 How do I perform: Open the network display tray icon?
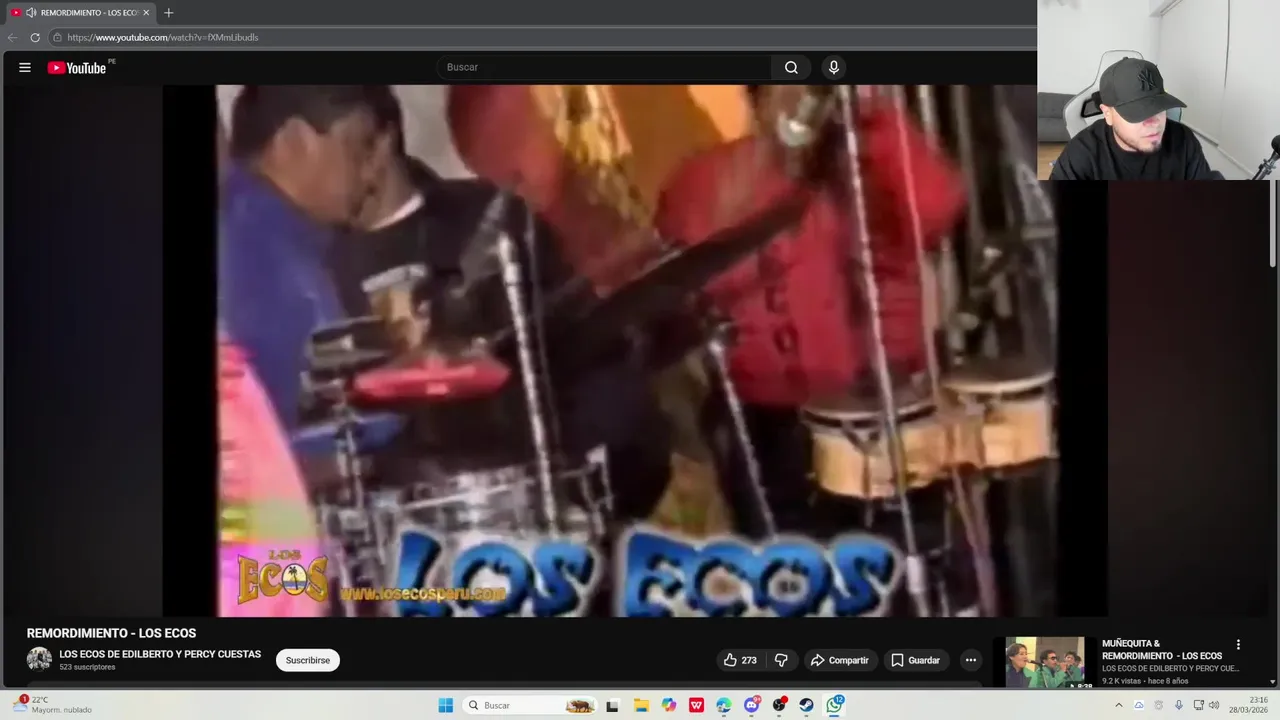pos(1198,705)
